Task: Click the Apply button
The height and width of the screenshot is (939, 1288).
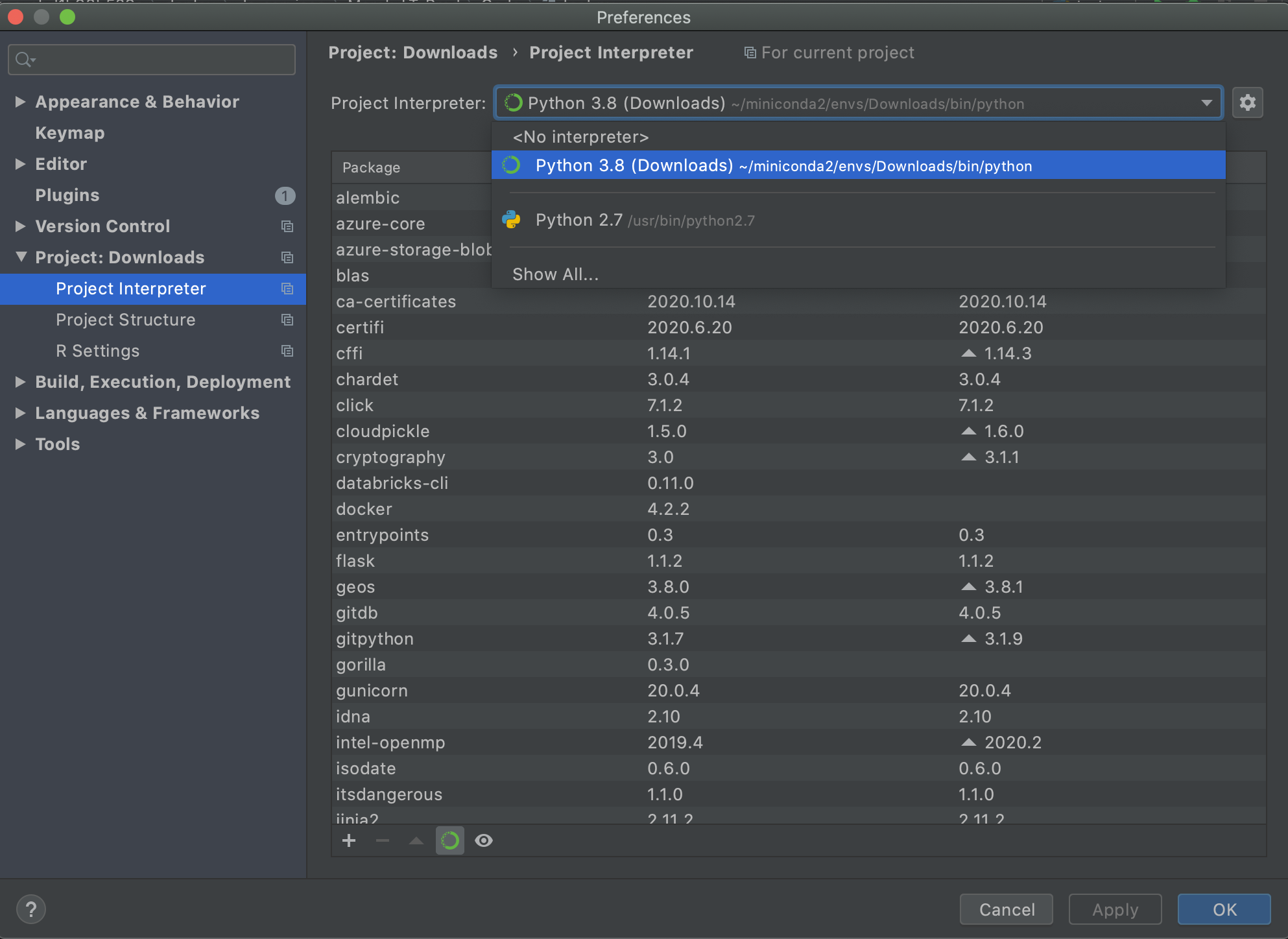Action: [x=1115, y=909]
